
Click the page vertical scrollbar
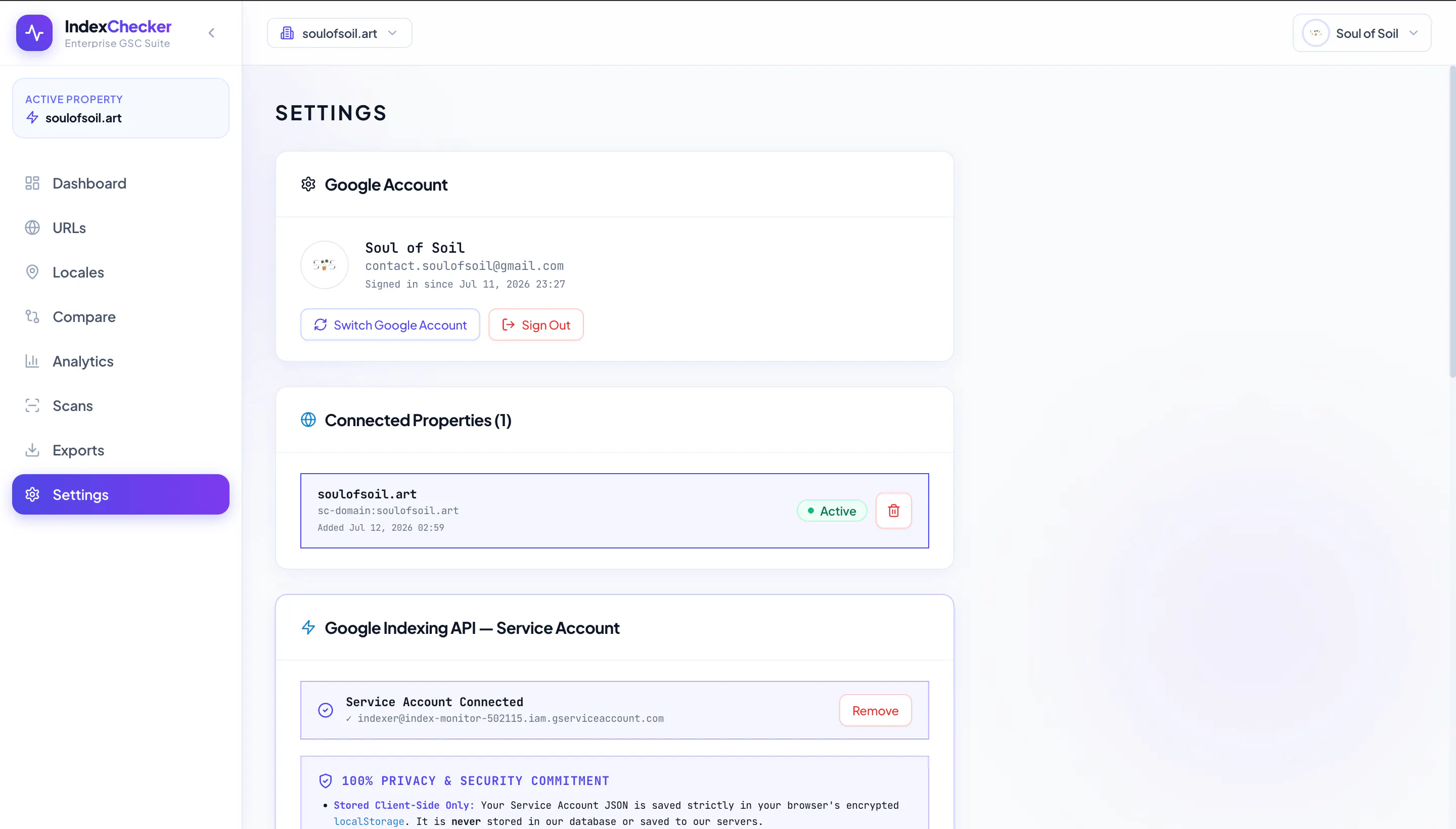coord(1452,222)
